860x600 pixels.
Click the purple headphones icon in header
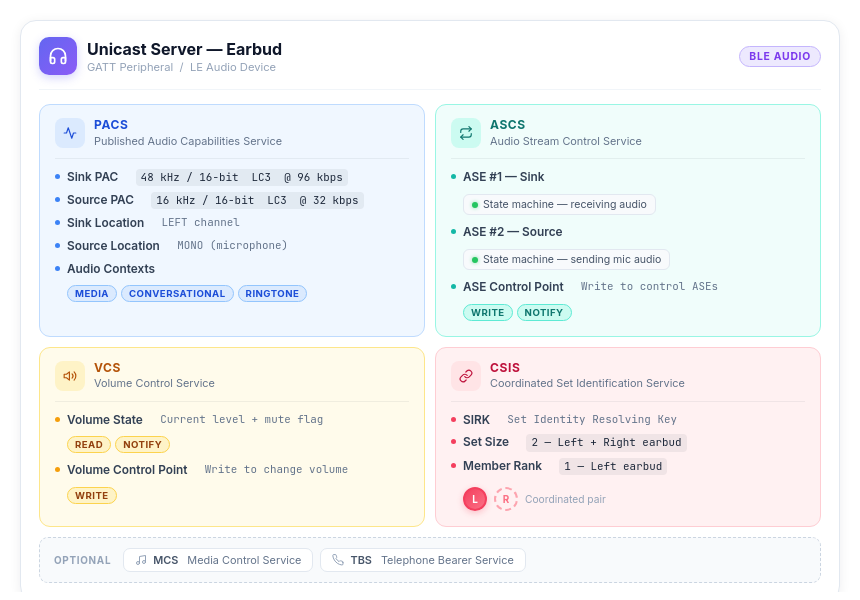58,56
